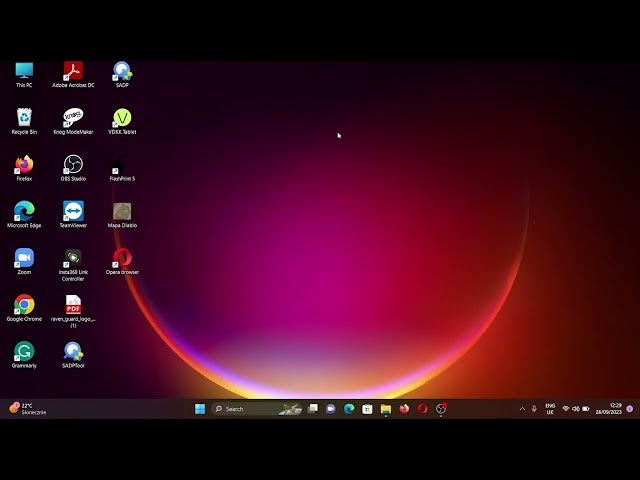Open File Explorer from the taskbar

[386, 409]
